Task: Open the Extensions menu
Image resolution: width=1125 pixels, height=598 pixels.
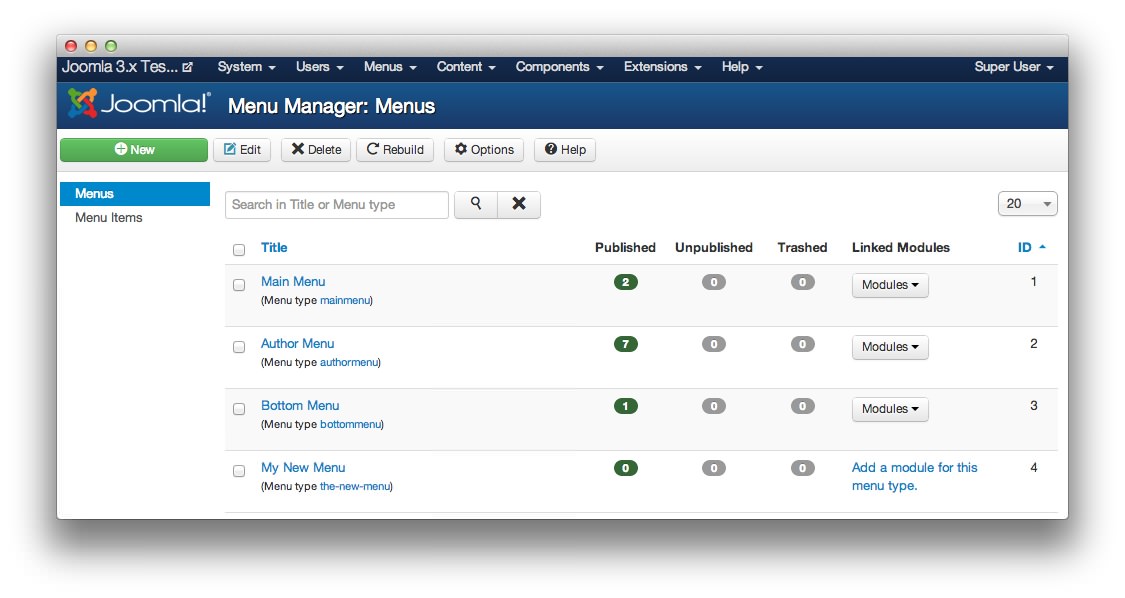Action: coord(662,67)
